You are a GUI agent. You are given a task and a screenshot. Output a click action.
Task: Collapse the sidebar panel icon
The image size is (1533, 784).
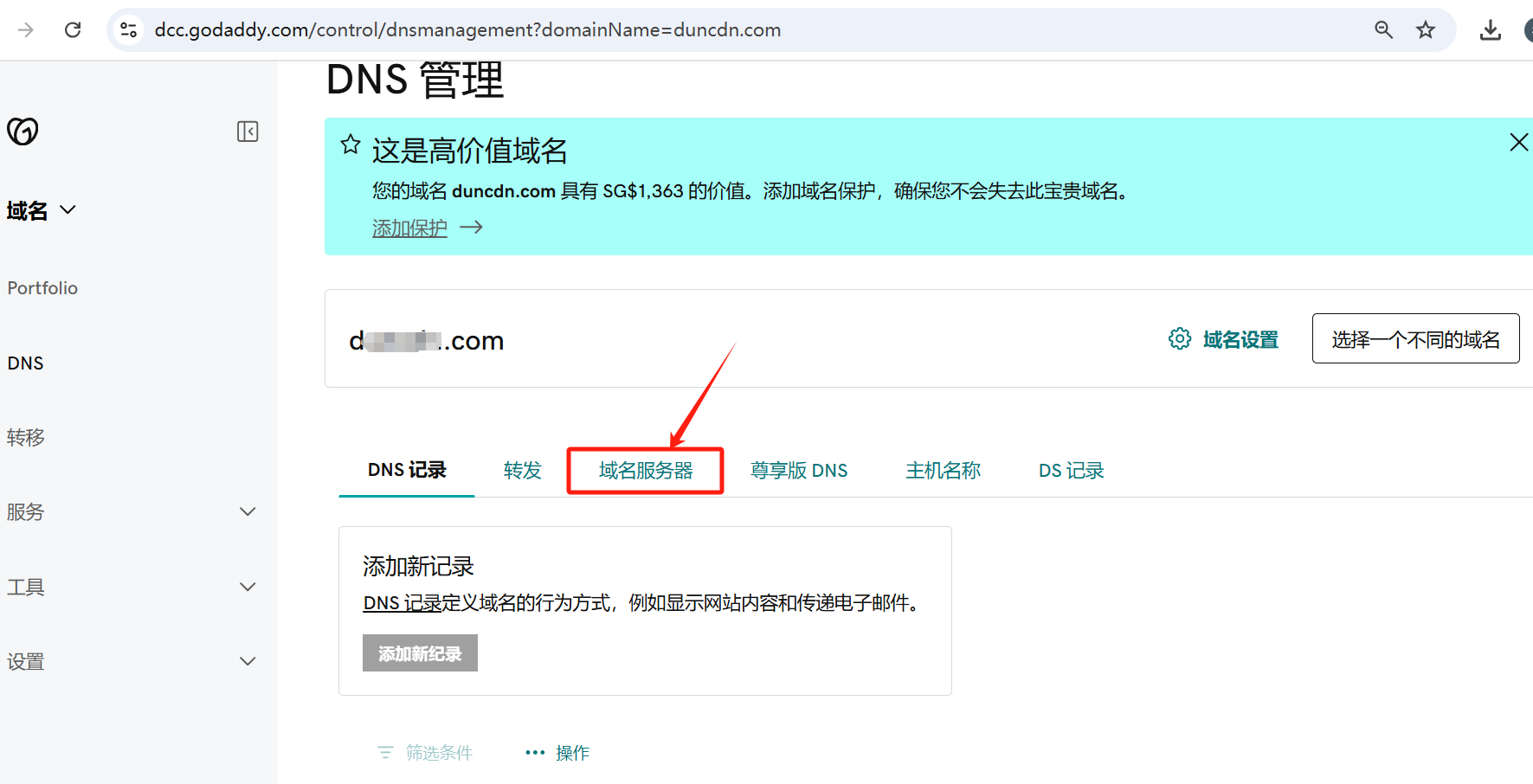[x=248, y=132]
